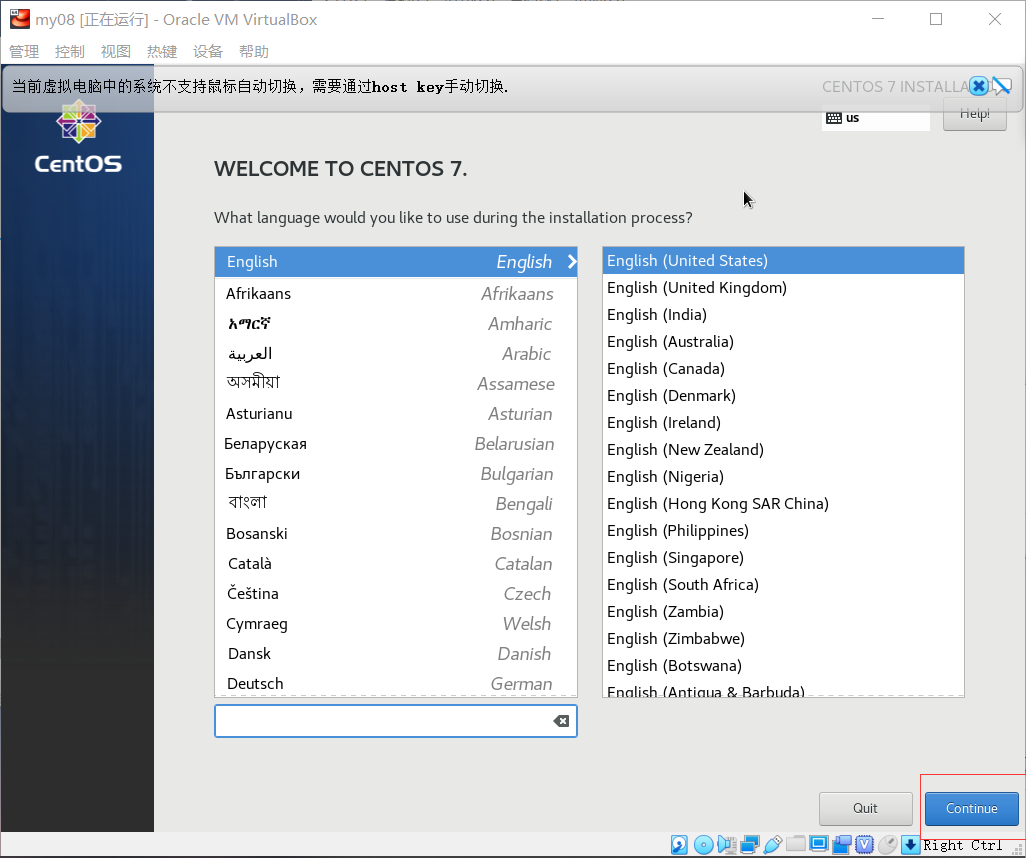Select Arabic in language list

[x=396, y=354]
